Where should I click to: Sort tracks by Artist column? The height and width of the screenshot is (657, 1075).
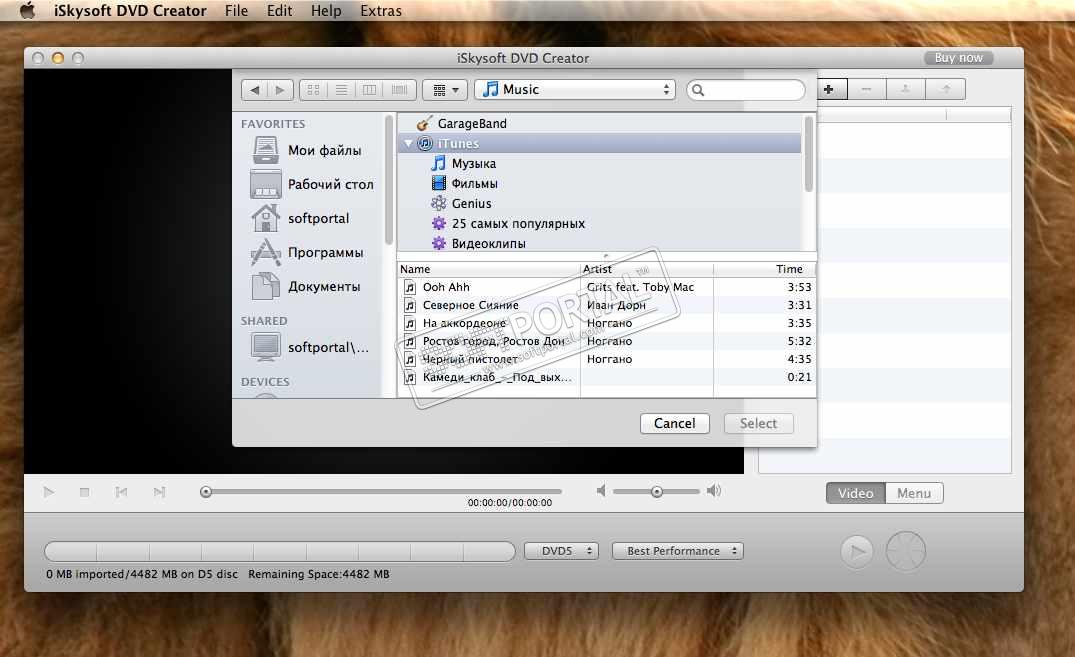tap(647, 269)
